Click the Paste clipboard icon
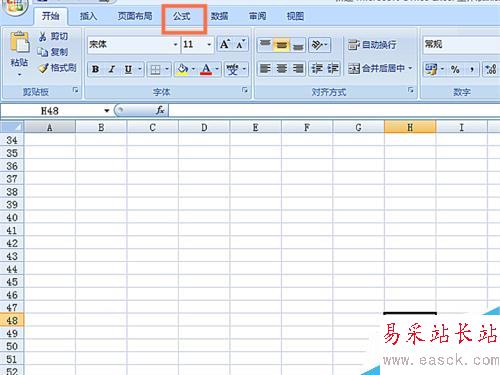The height and width of the screenshot is (375, 500). pyautogui.click(x=19, y=42)
